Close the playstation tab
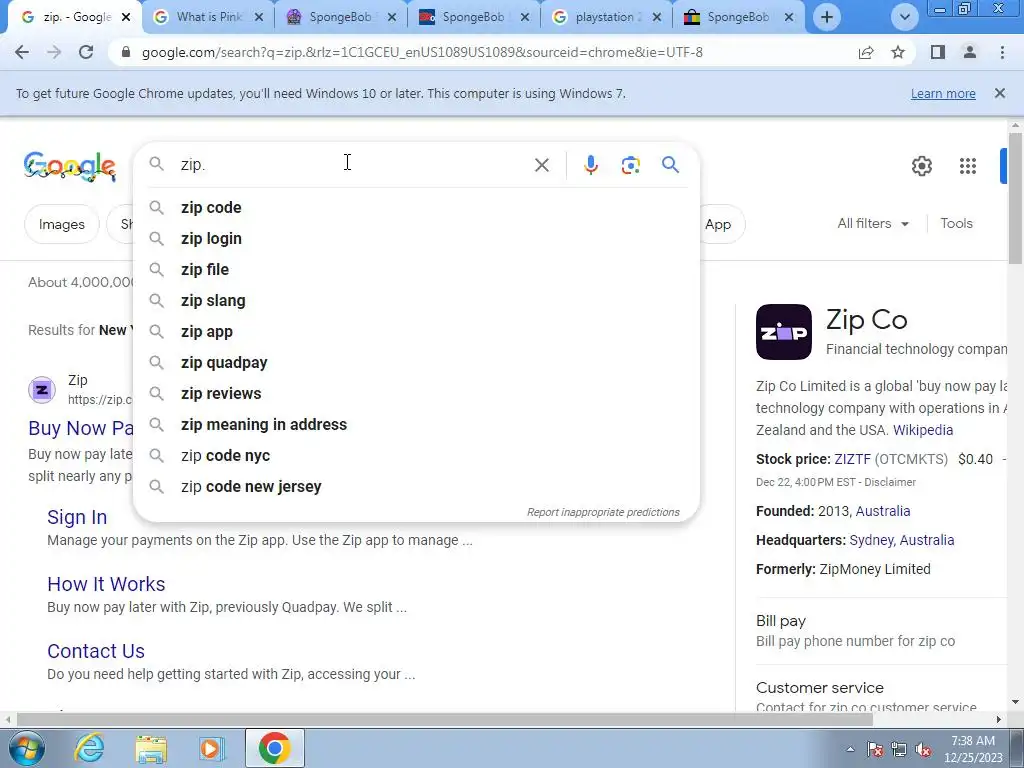Viewport: 1024px width, 768px height. (x=657, y=17)
